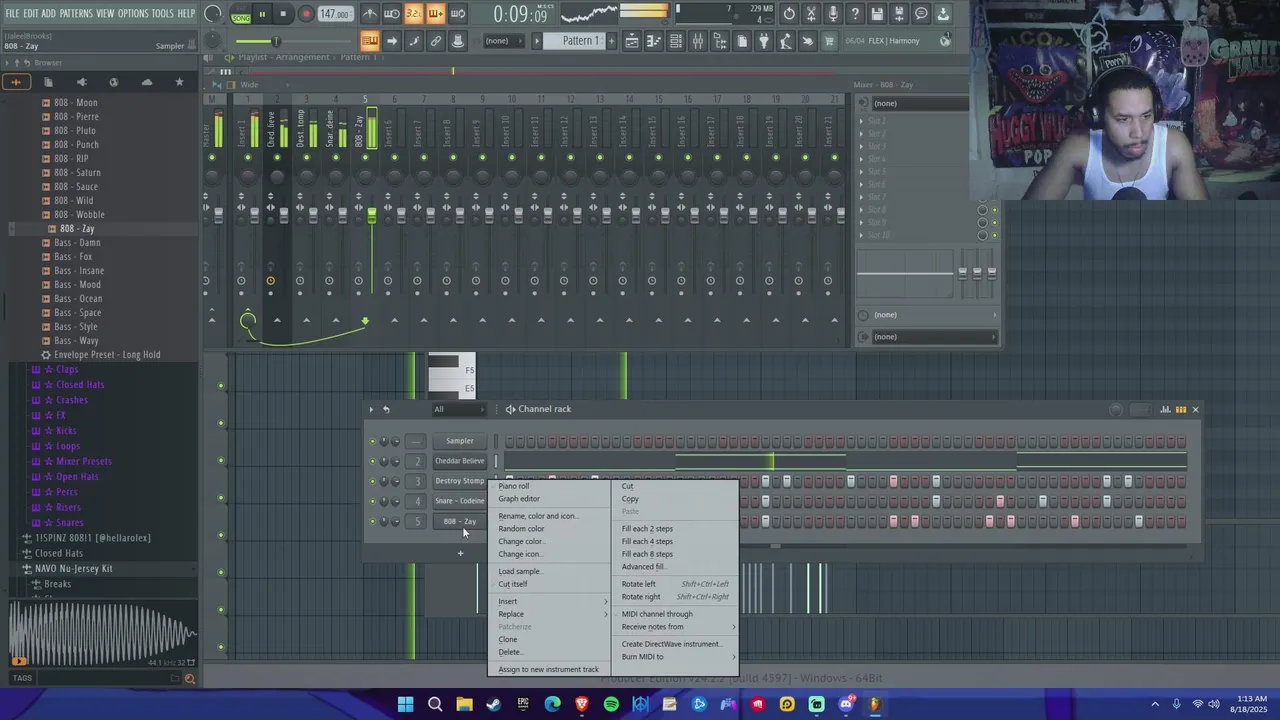Select 808 - Wobble in browser
The height and width of the screenshot is (720, 1280).
79,214
